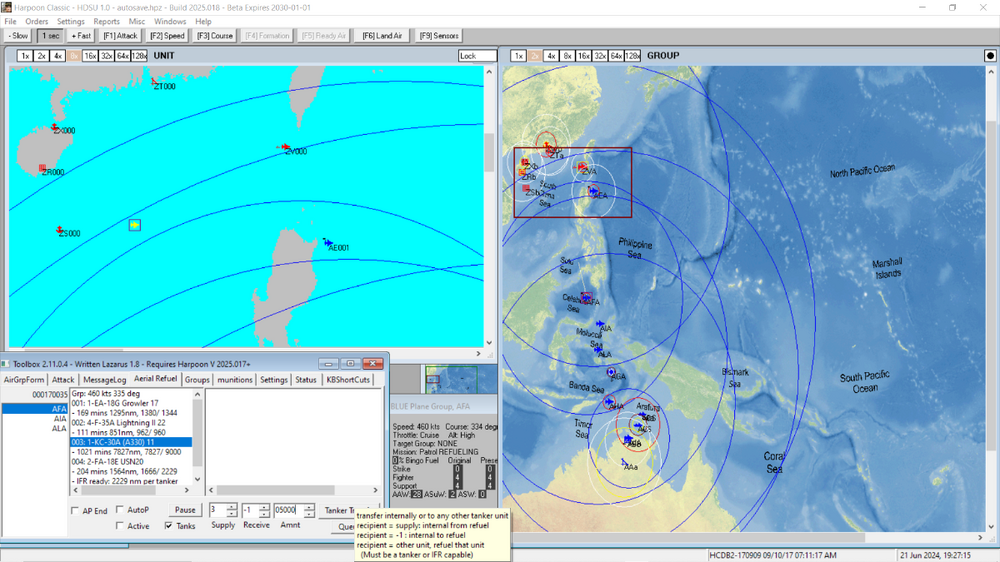This screenshot has height=562, width=1000.
Task: Enable the AP End checkbox
Action: pyautogui.click(x=75, y=510)
